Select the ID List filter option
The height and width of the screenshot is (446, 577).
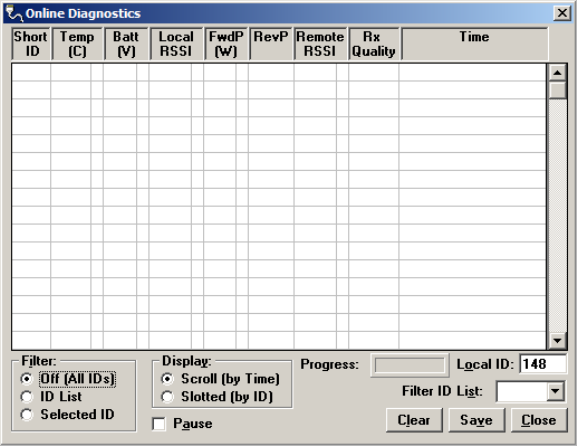click(27, 397)
